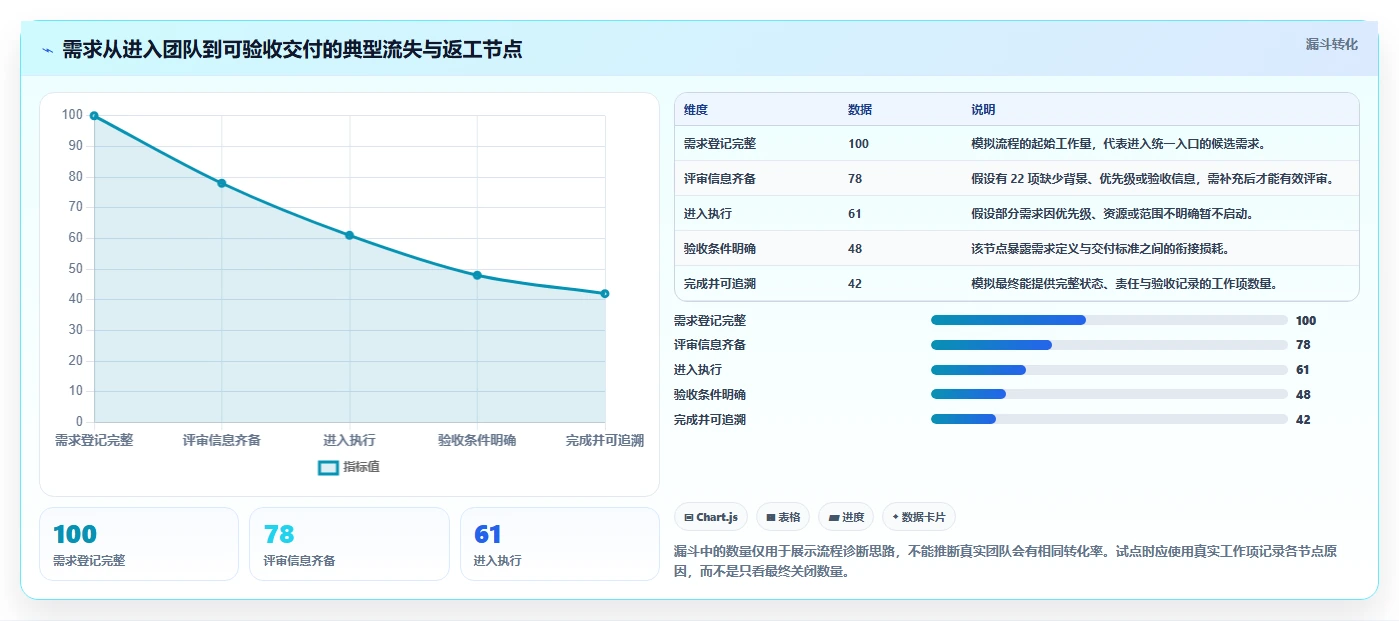Click the 数据卡片 tag chip
This screenshot has height=621, width=1399.
[x=919, y=517]
